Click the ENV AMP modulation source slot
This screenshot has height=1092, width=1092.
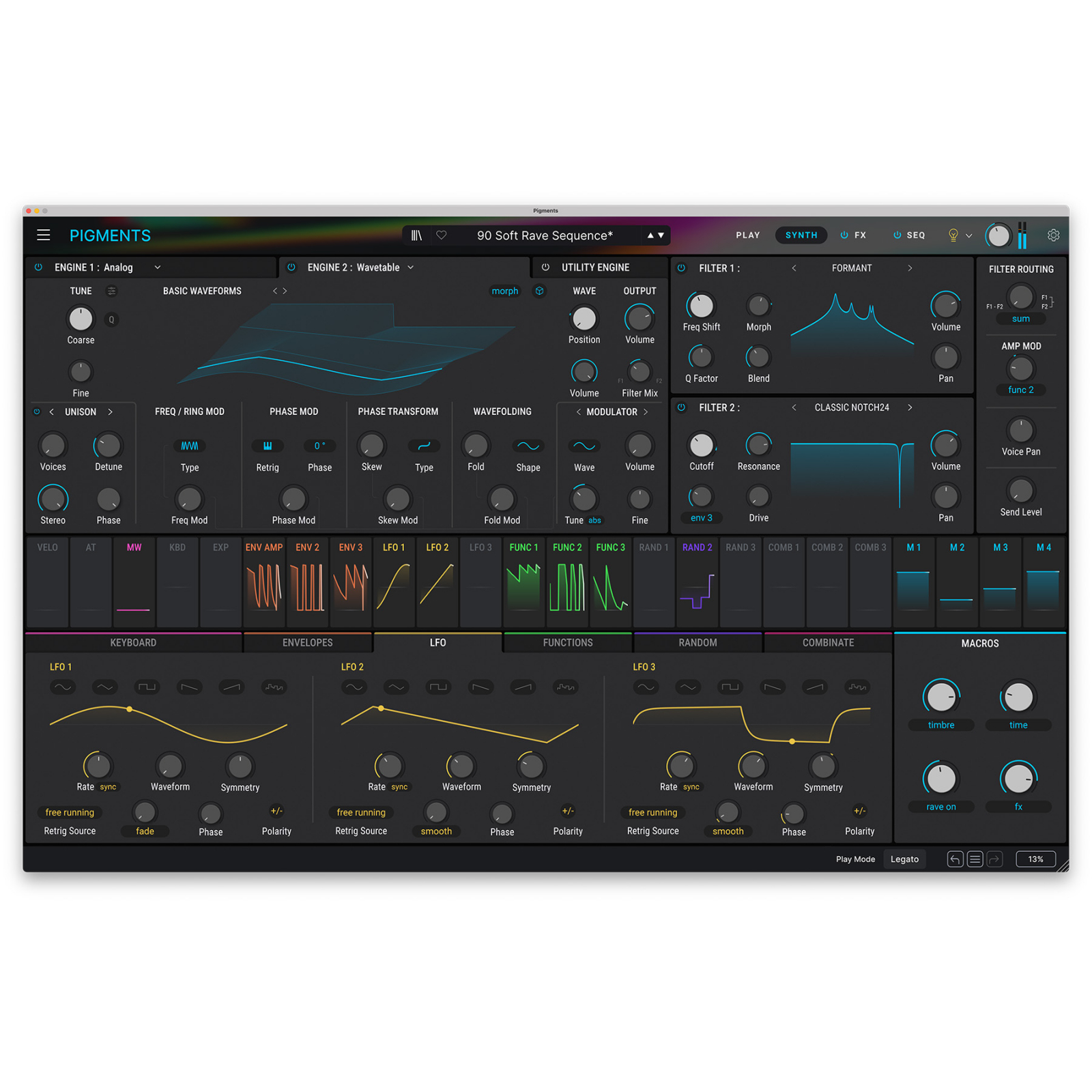[264, 582]
